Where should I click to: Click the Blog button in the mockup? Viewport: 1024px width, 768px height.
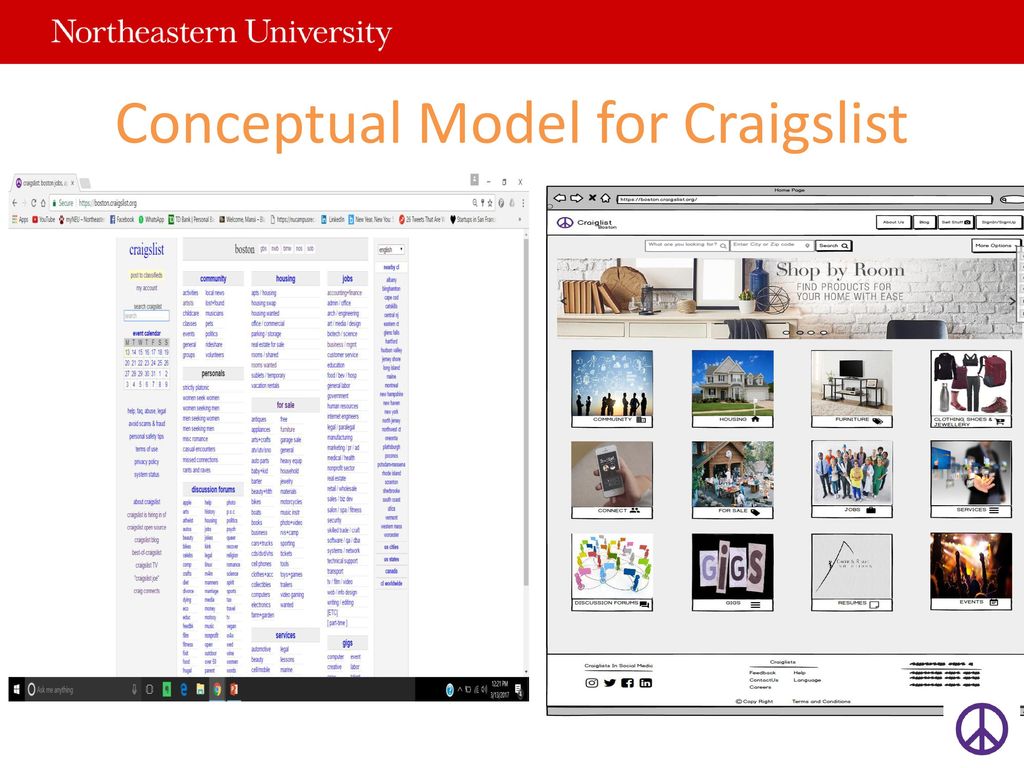(x=924, y=223)
